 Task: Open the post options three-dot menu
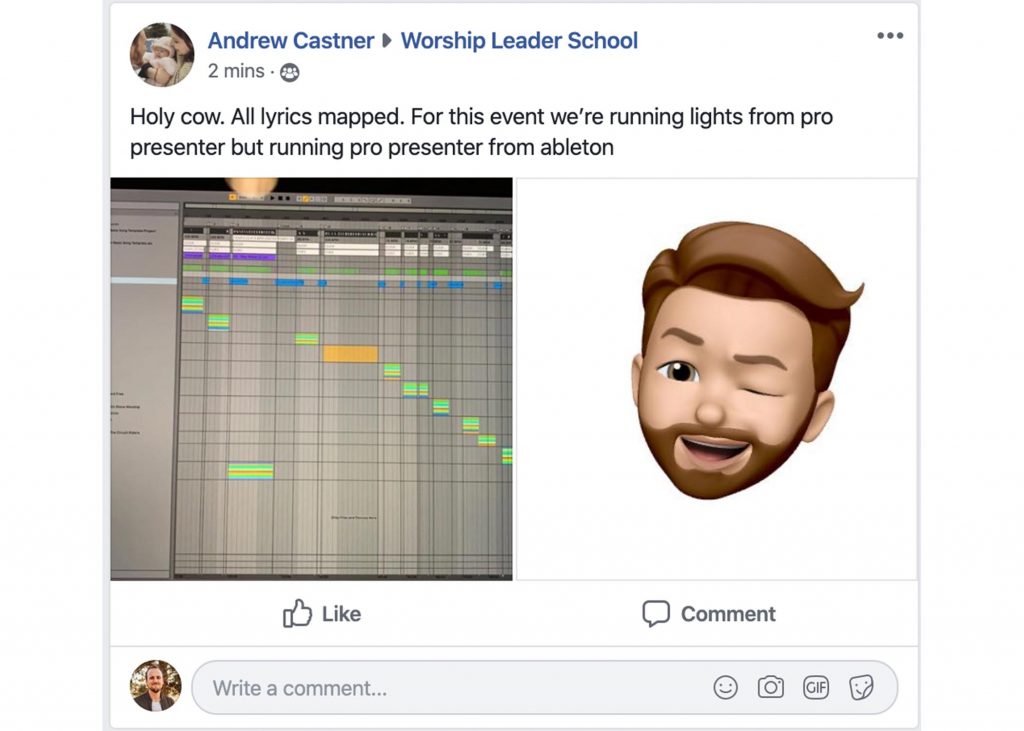point(889,36)
